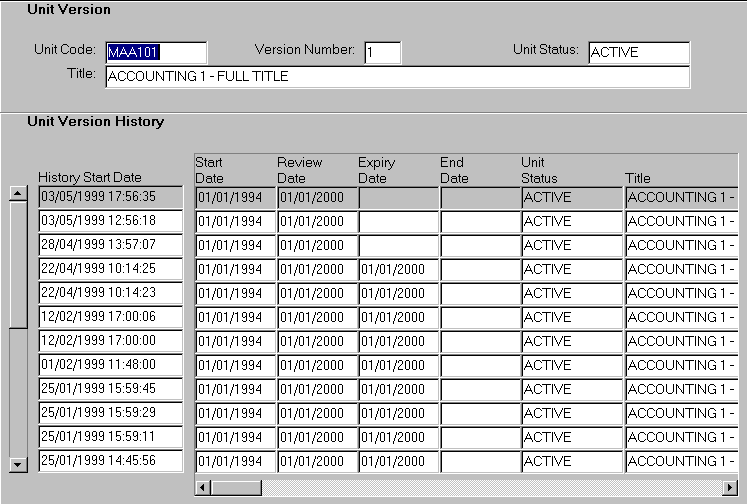The image size is (747, 504).
Task: Click the Title field with ACCOUNTING 1 - FULL TITLE
Action: tap(396, 77)
